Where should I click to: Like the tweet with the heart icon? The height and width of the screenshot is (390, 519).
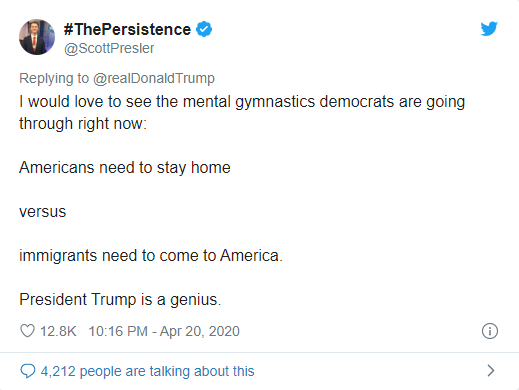(27, 331)
